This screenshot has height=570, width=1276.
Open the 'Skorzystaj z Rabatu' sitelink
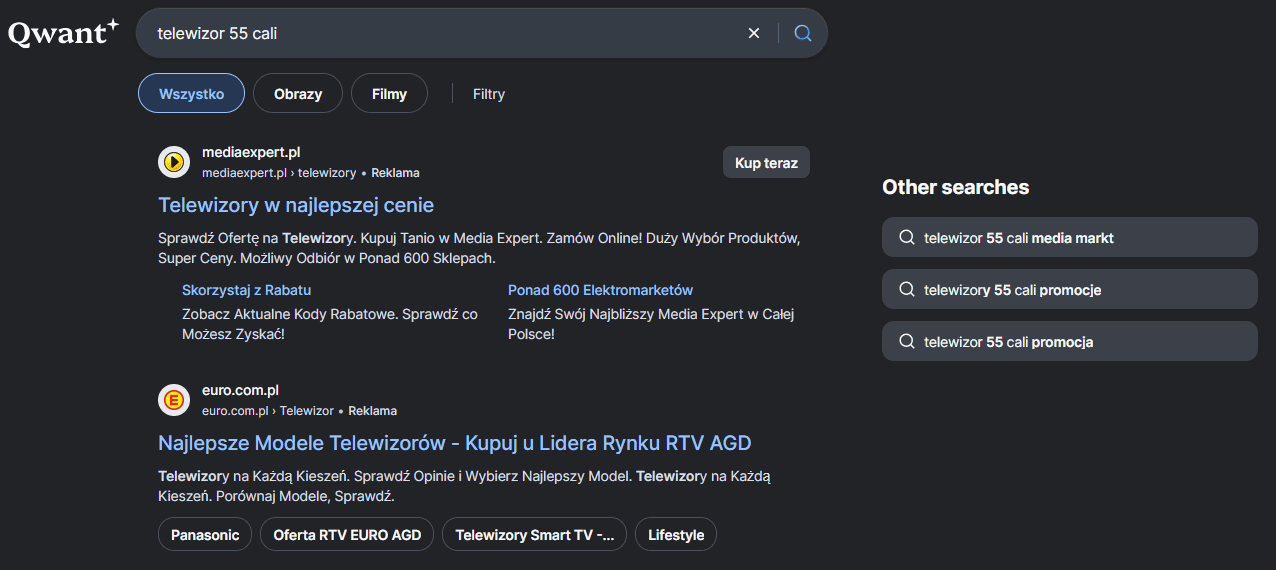(x=246, y=290)
